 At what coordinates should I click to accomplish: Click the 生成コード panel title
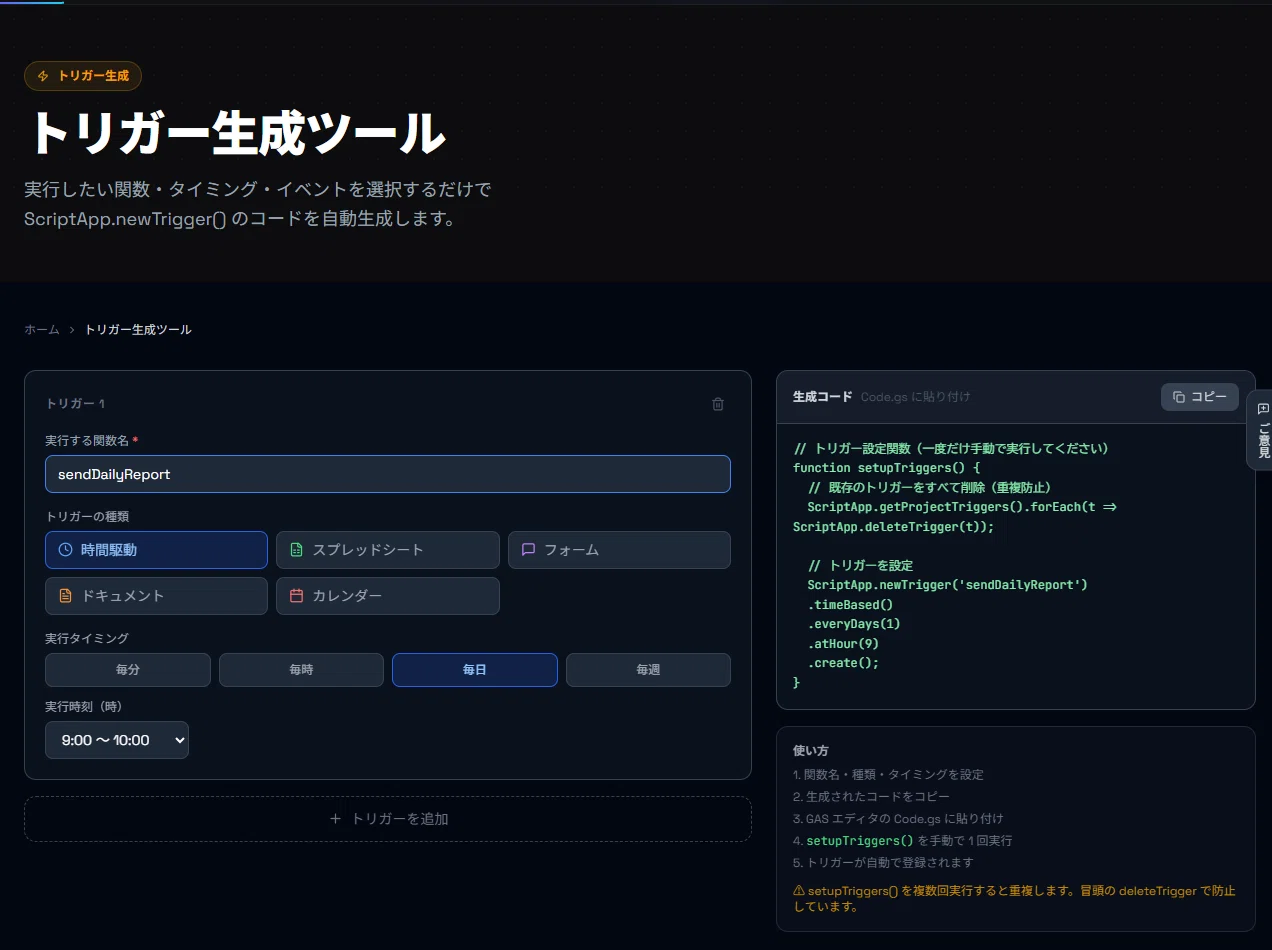coord(823,397)
